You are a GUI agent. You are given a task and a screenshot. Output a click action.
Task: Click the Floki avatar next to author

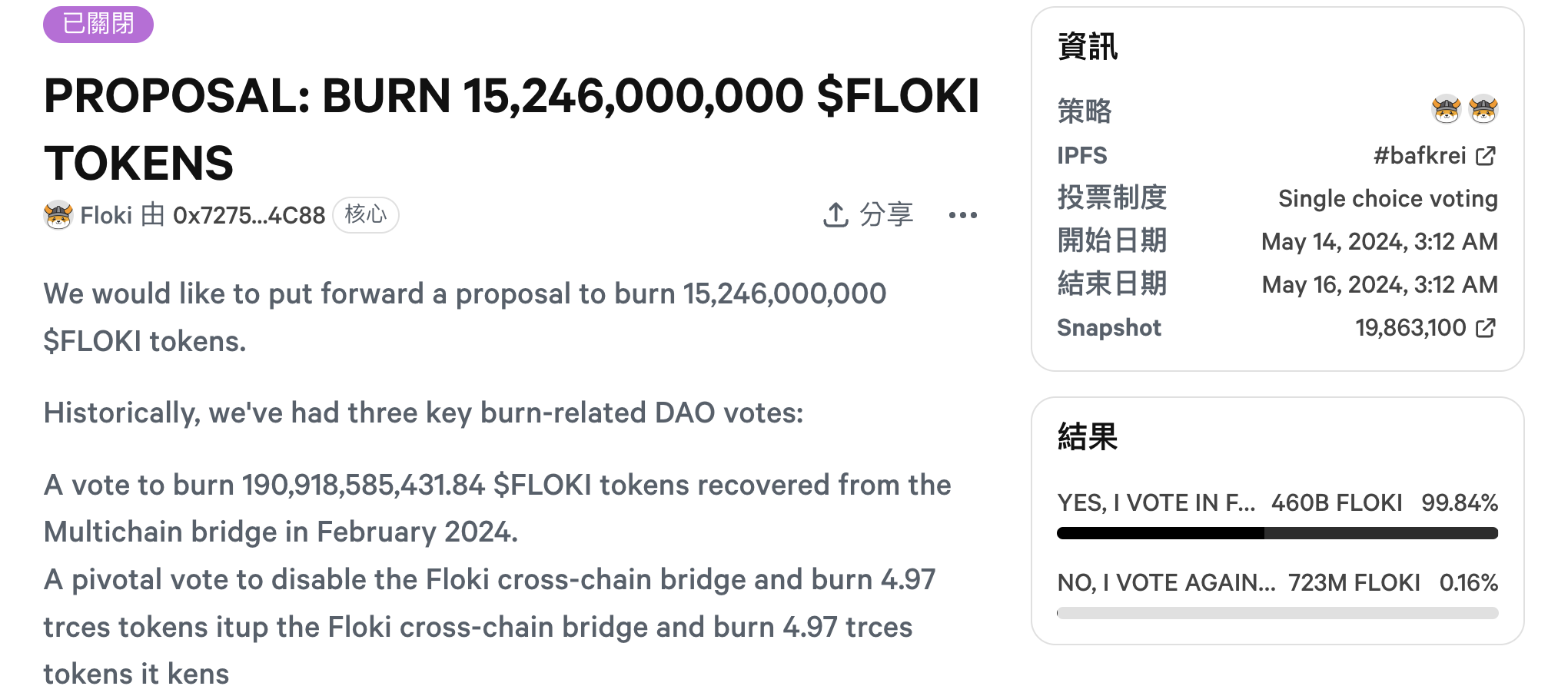pyautogui.click(x=58, y=215)
